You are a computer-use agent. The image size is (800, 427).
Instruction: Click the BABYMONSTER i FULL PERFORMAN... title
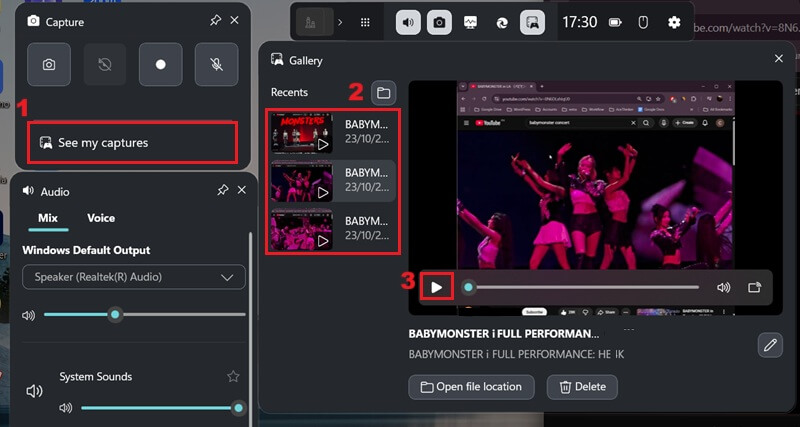pyautogui.click(x=504, y=334)
